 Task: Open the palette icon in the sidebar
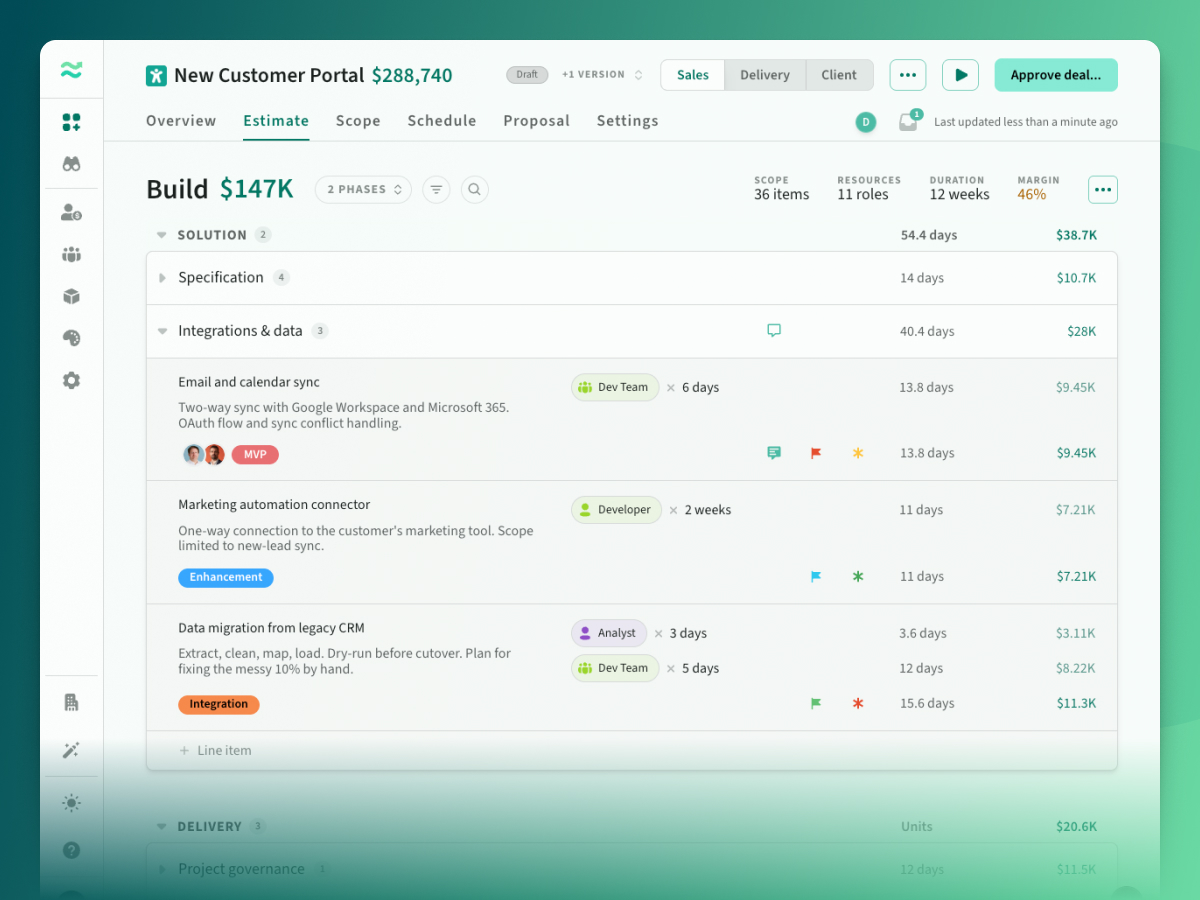coord(71,338)
